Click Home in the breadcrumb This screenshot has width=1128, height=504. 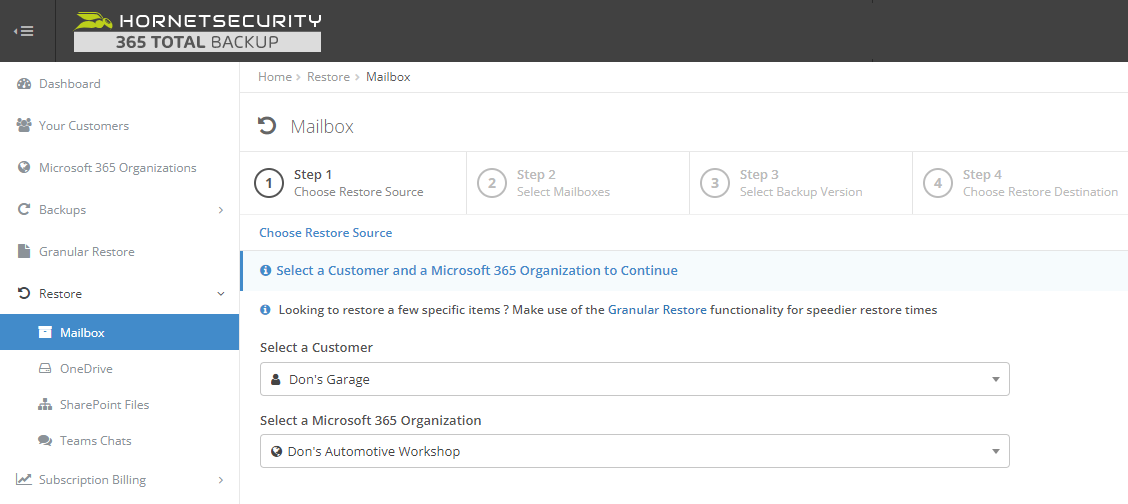tap(275, 77)
